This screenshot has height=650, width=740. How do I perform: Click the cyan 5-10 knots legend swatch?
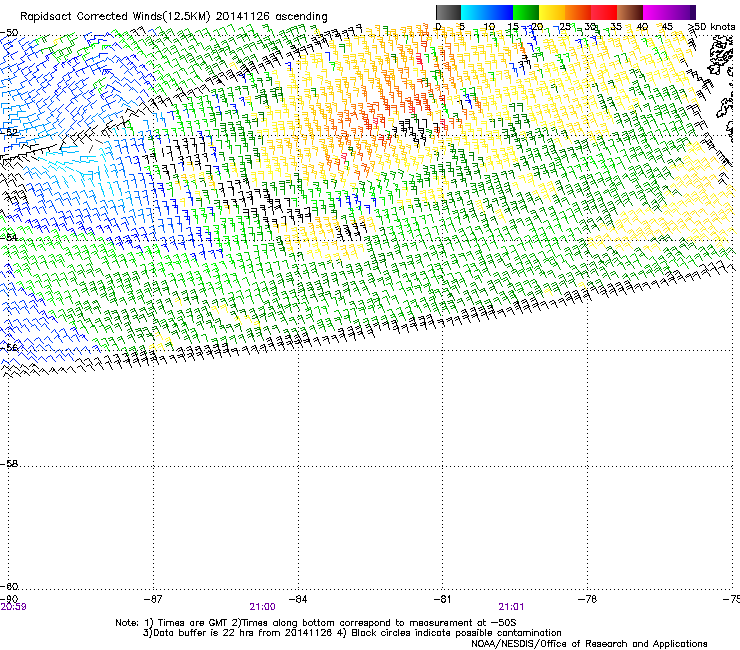pyautogui.click(x=474, y=12)
